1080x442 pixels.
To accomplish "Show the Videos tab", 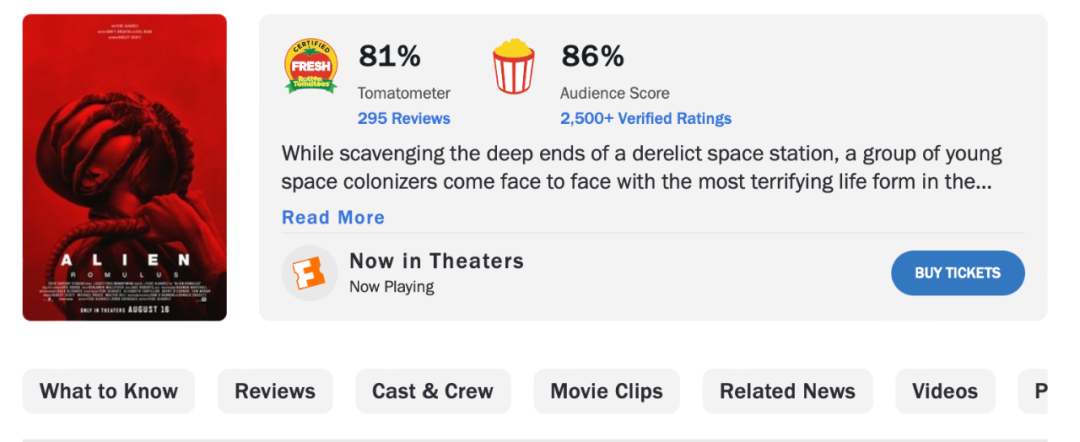I will tap(945, 391).
